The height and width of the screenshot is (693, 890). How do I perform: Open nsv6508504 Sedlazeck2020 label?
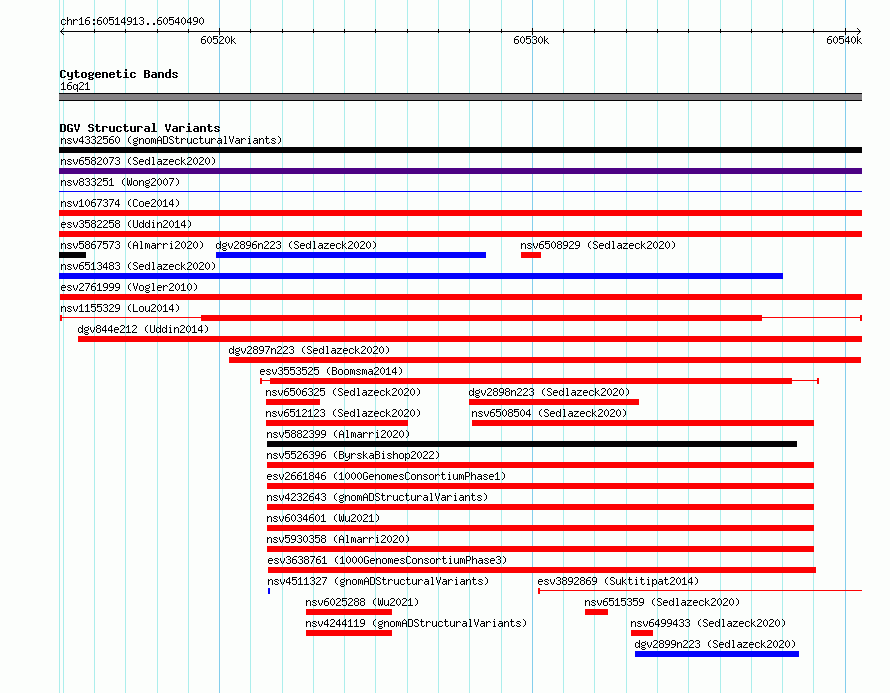pos(549,413)
